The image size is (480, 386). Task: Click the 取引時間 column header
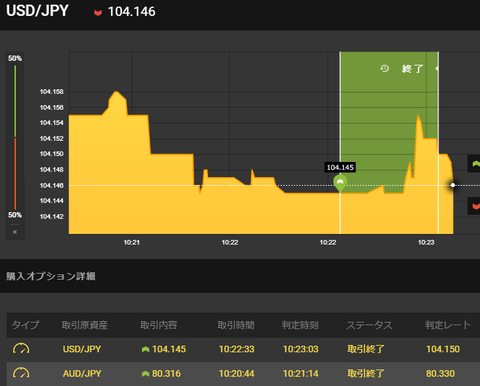point(236,325)
